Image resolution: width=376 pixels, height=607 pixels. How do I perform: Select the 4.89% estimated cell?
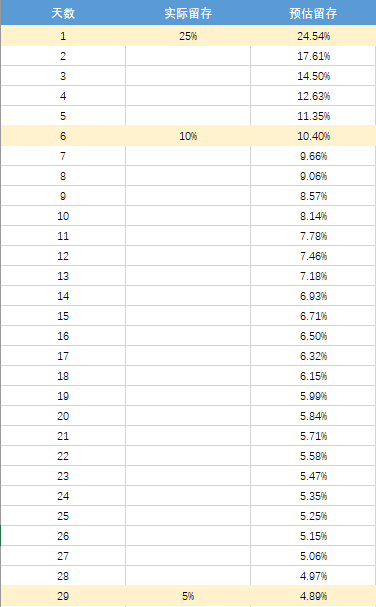click(x=313, y=596)
